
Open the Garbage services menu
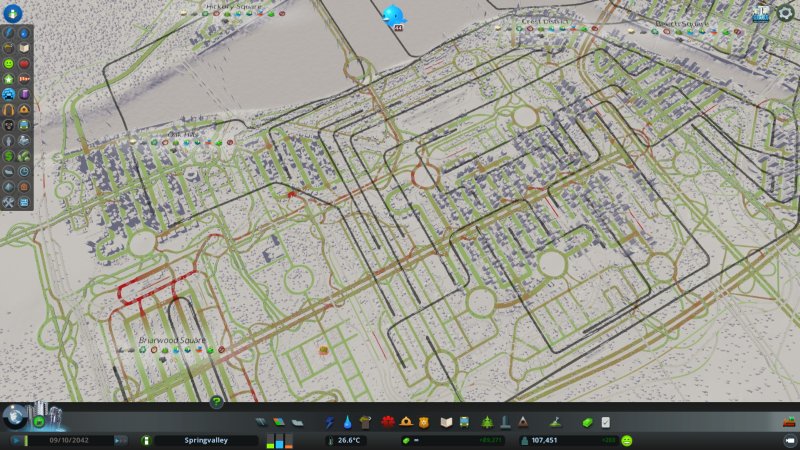(365, 422)
